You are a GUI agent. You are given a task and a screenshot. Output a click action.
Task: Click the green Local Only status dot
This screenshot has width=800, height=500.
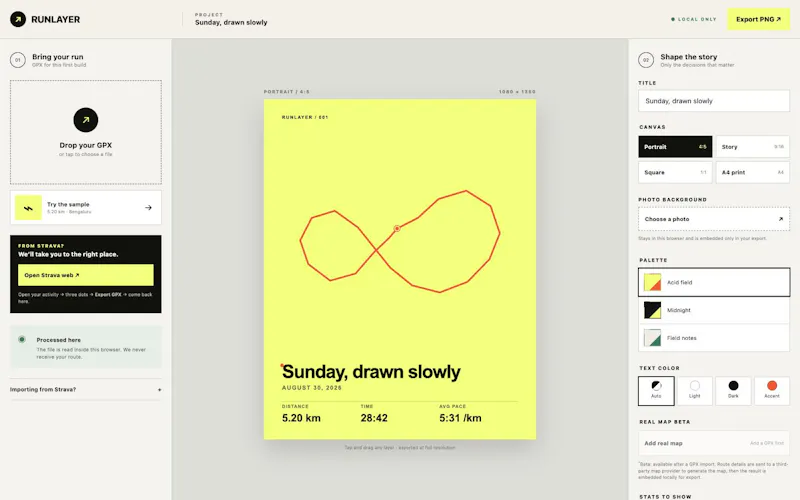(x=673, y=19)
